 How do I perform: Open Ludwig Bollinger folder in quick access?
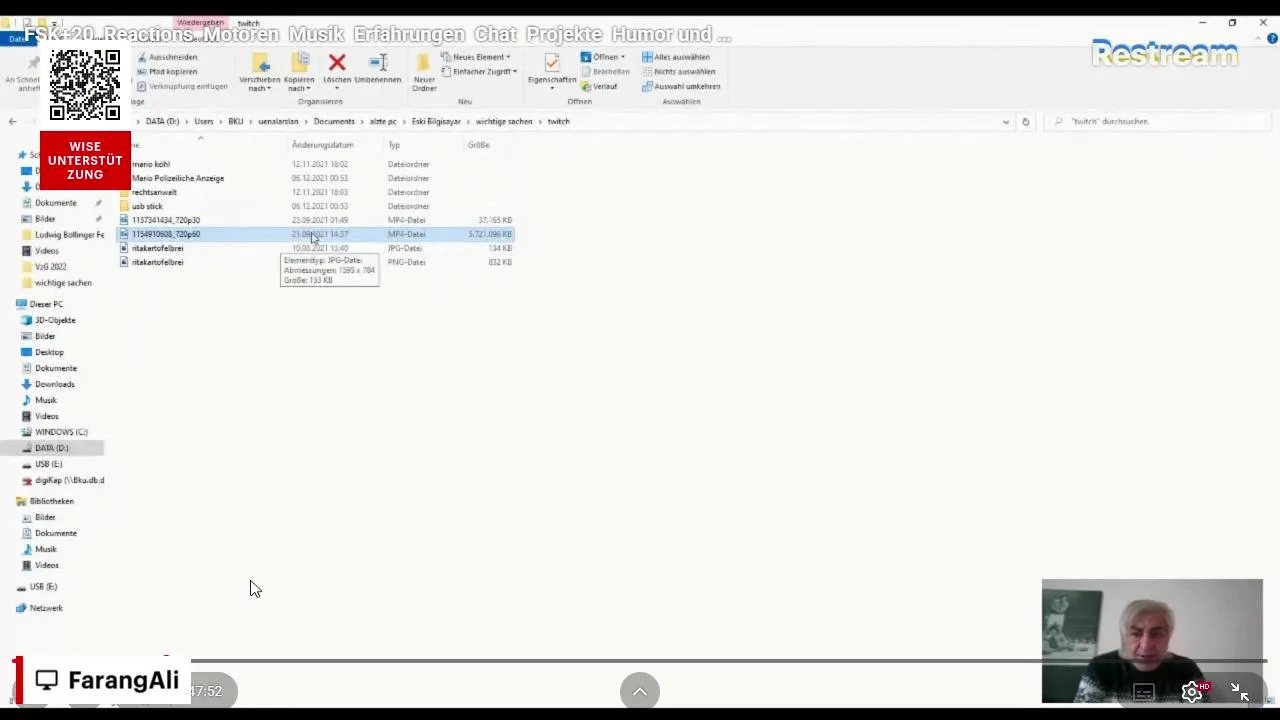coord(62,235)
